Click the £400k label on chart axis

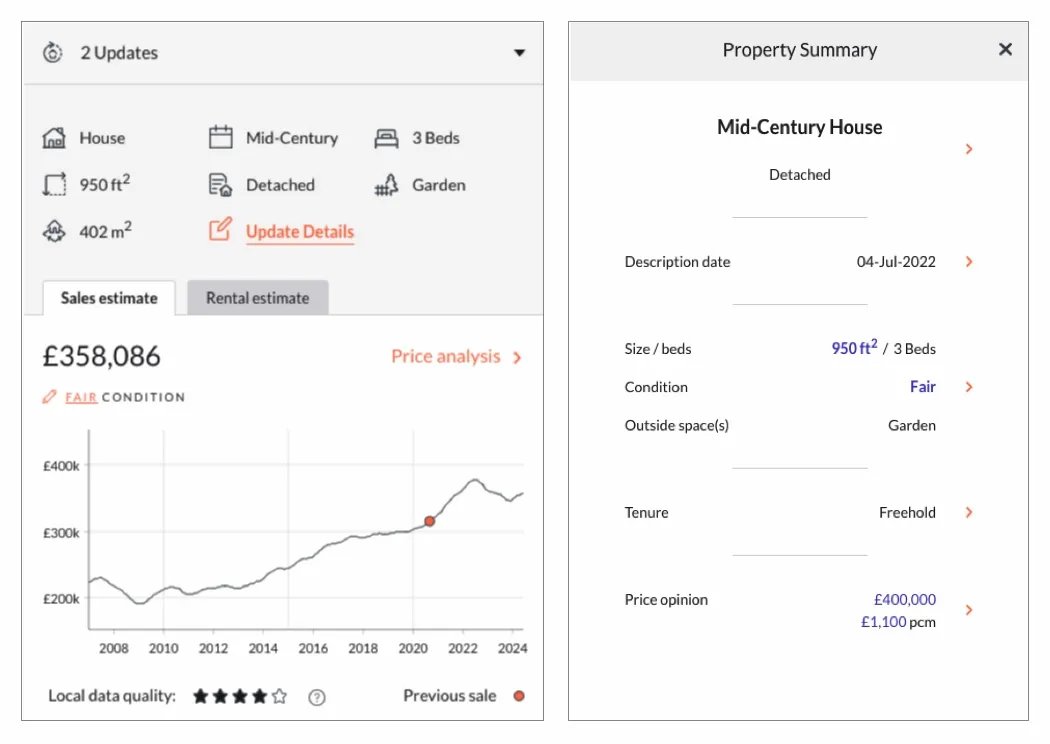(61, 466)
